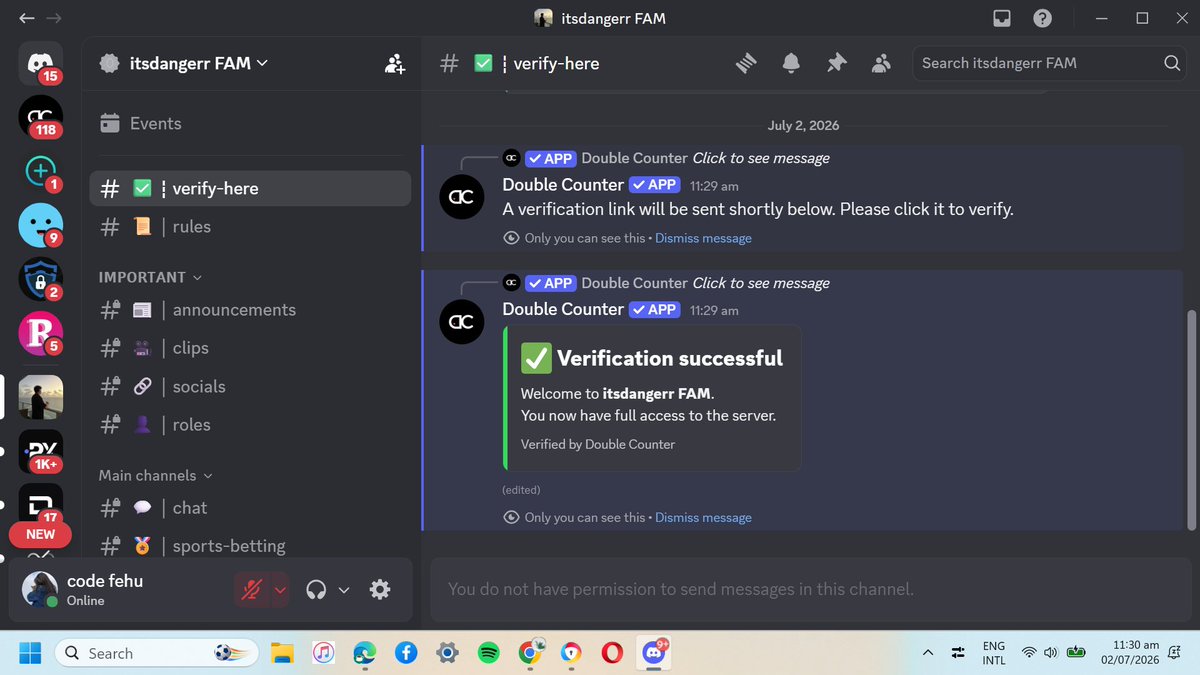The image size is (1200, 675).
Task: Select the verify-here channel in sidebar
Action: 250,188
